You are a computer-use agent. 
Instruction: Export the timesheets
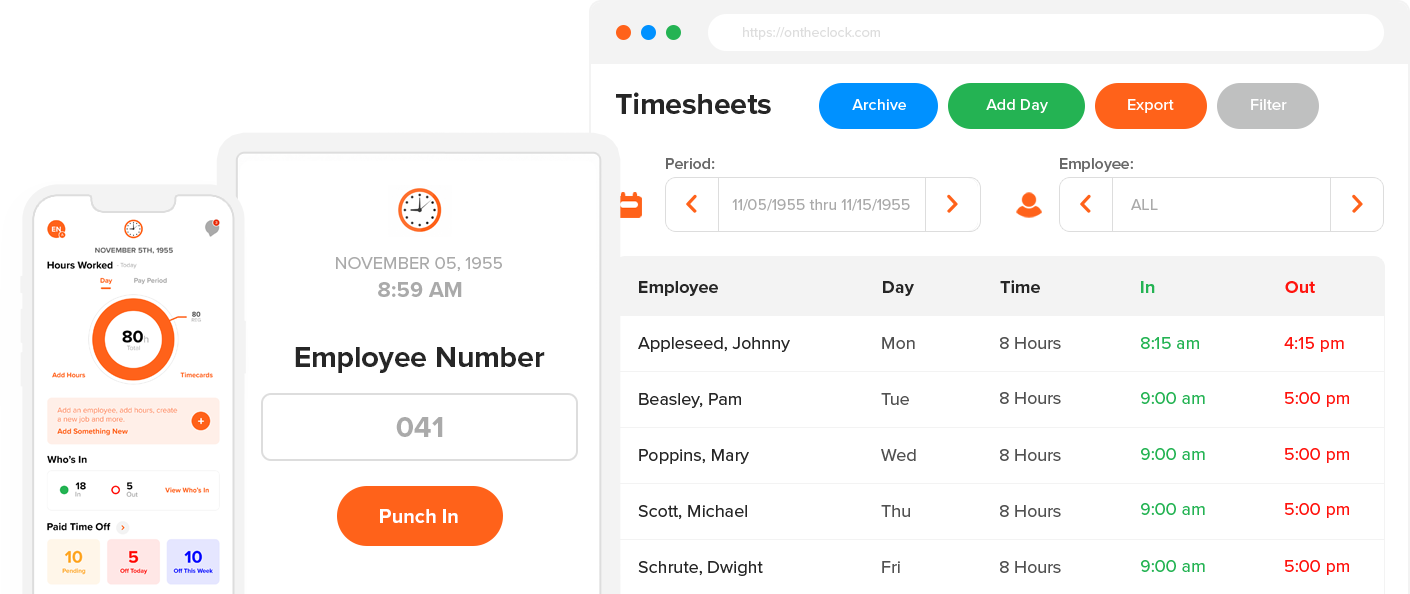point(1150,105)
